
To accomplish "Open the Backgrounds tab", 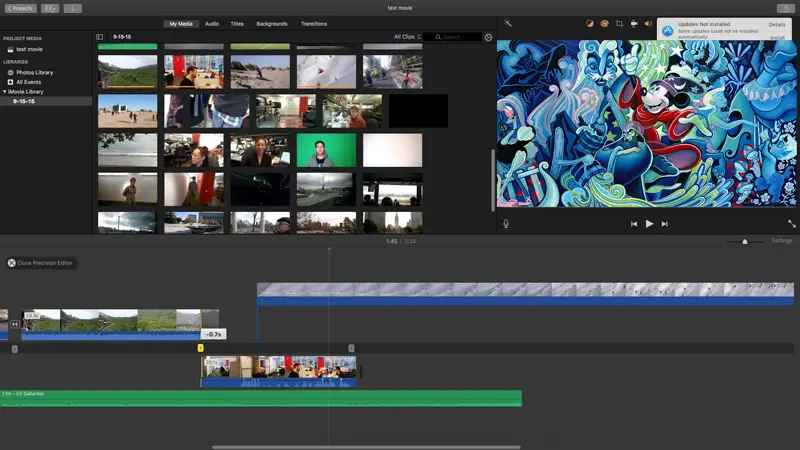I will [x=271, y=24].
